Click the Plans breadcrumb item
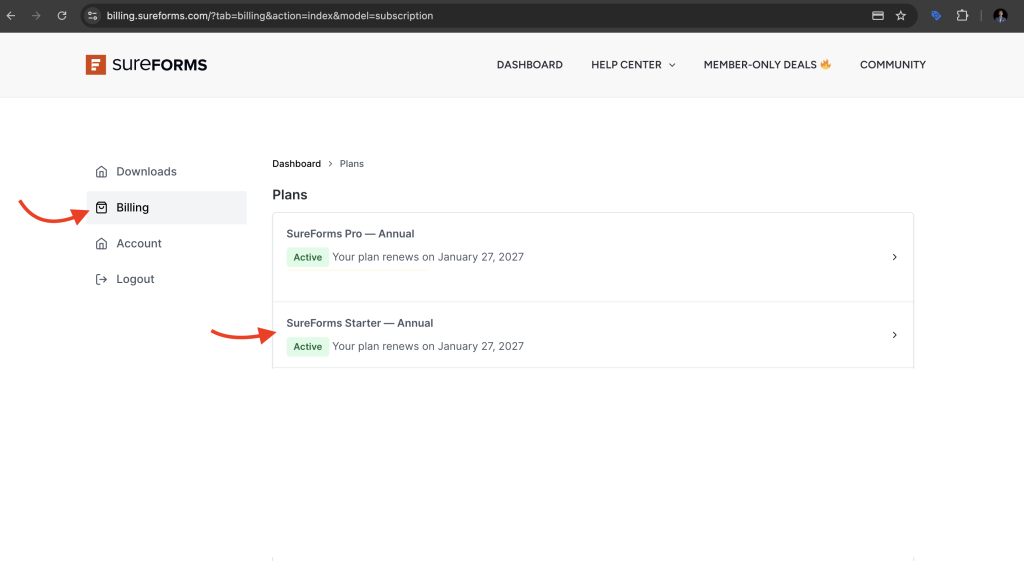Screen dimensions: 1024x561 351,164
